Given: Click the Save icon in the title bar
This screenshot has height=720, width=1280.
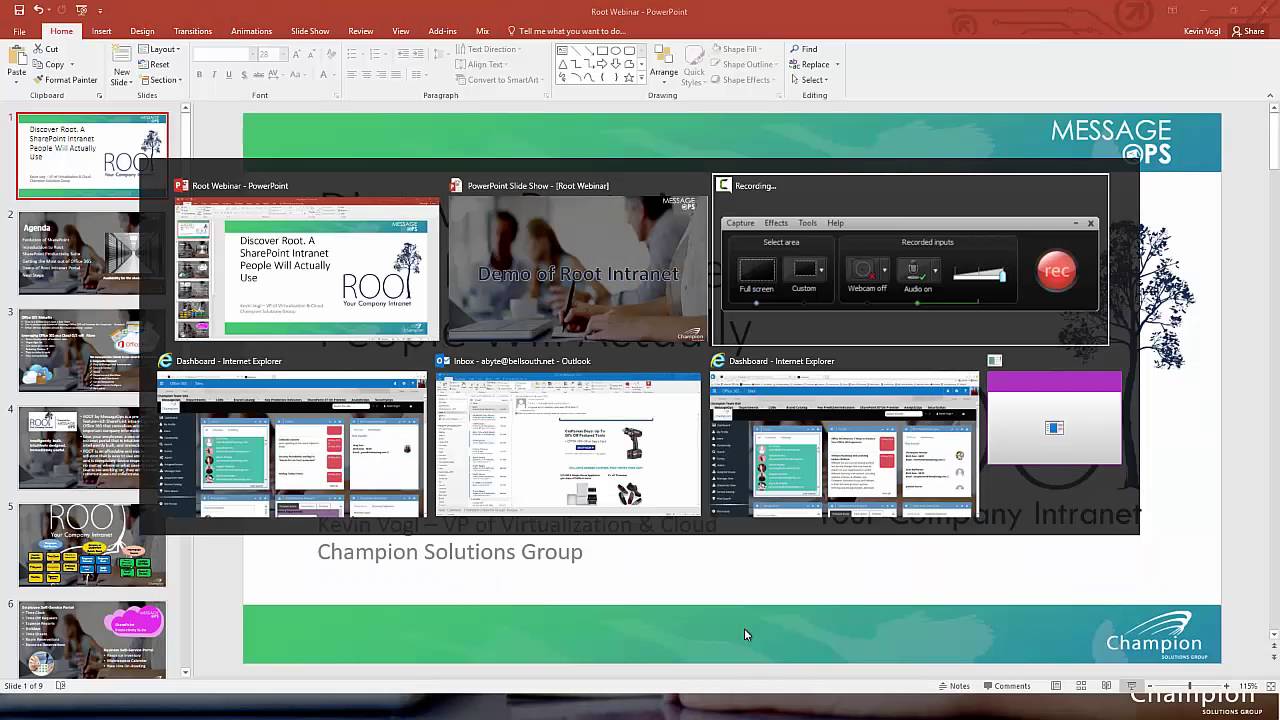Looking at the screenshot, I should pyautogui.click(x=19, y=10).
